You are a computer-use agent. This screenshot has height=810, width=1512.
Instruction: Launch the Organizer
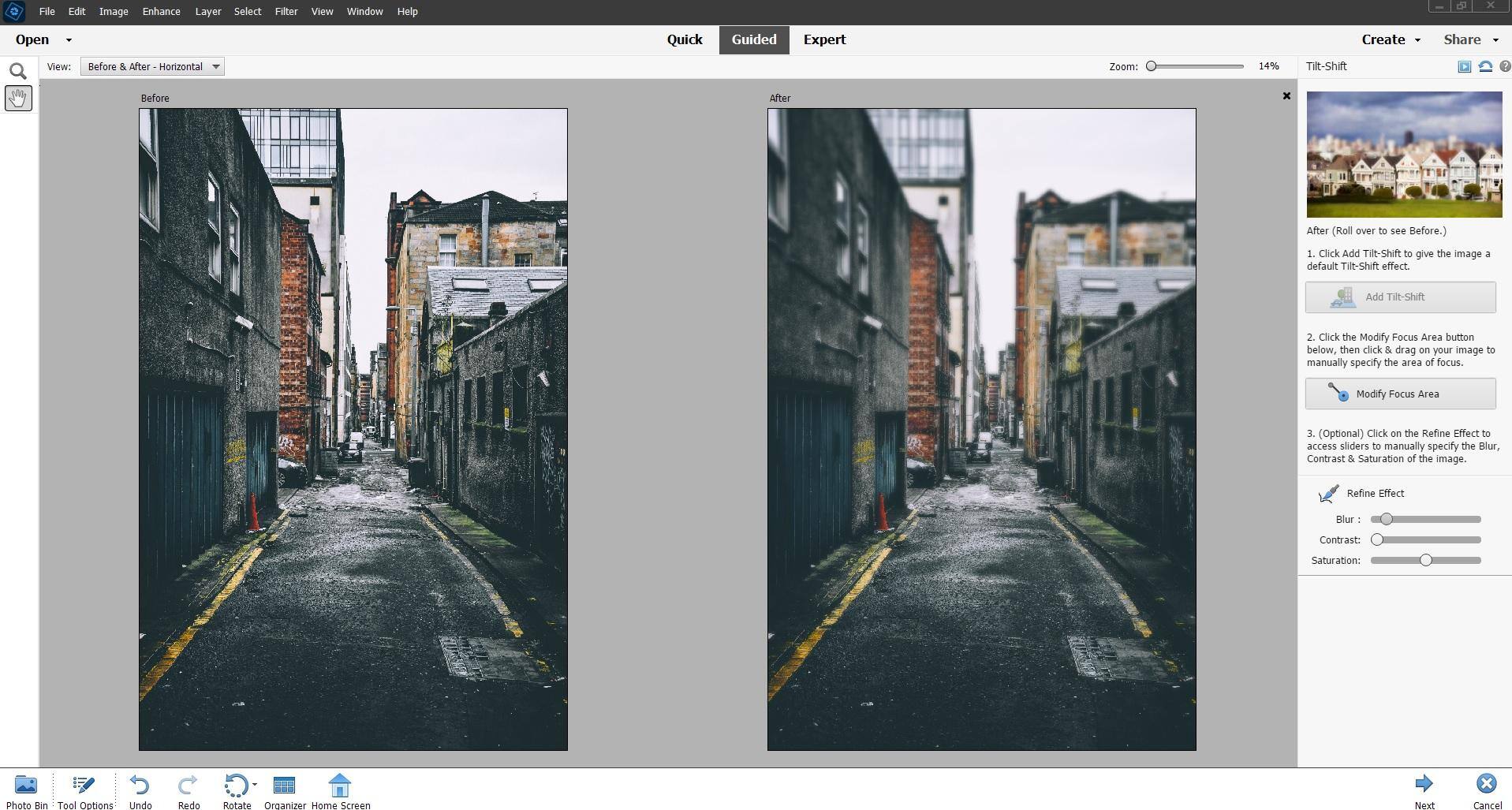tap(284, 786)
